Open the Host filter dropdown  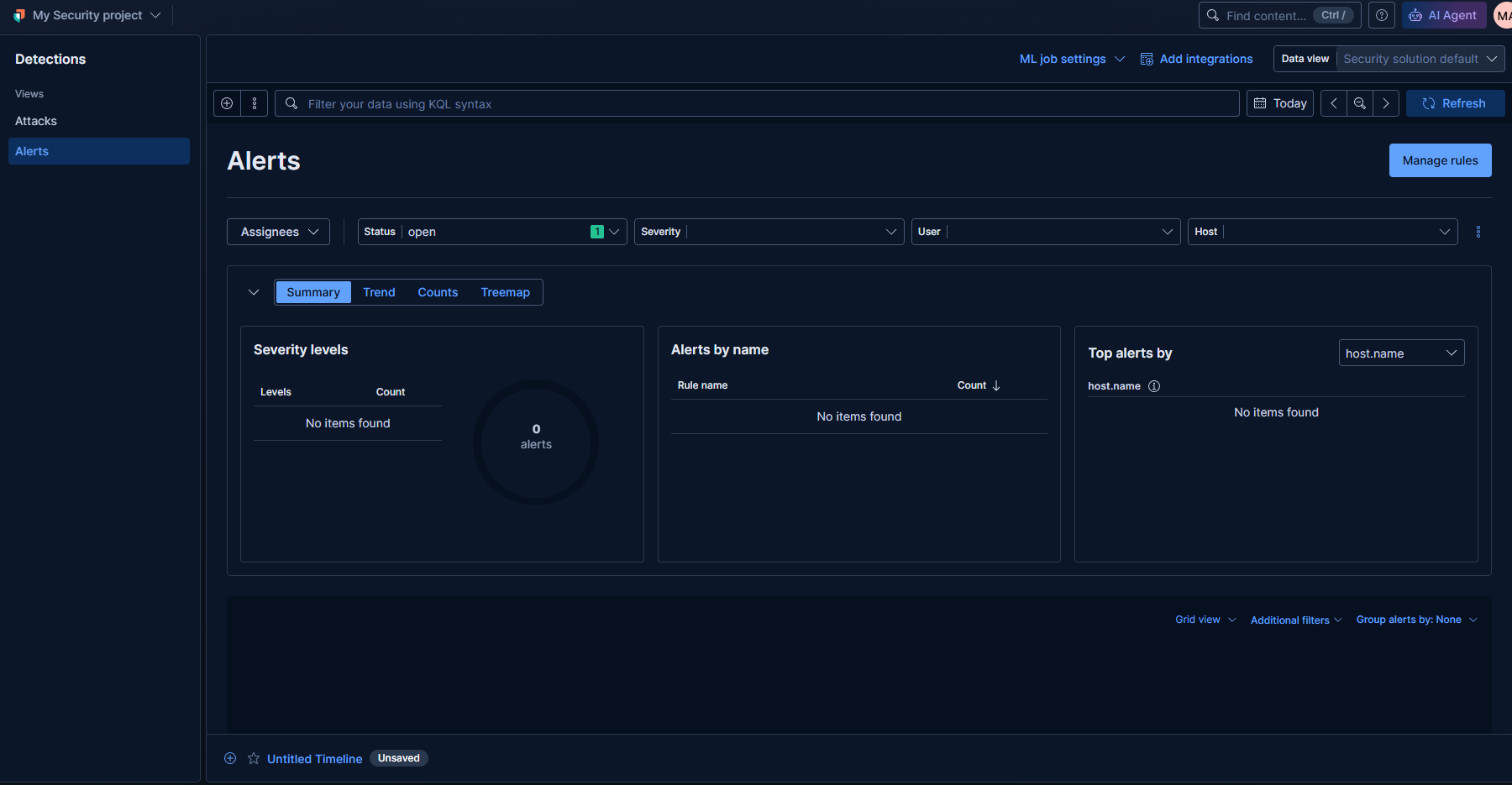click(x=1322, y=232)
